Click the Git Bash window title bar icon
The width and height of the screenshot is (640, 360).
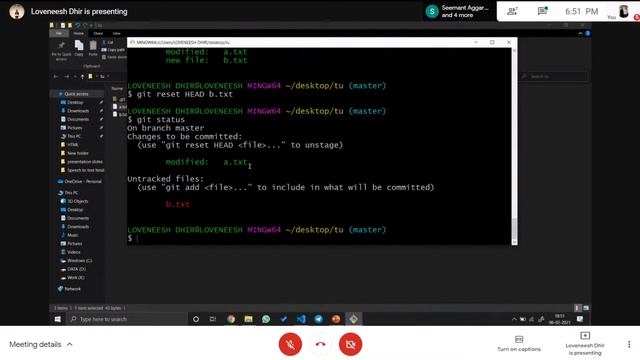132,42
